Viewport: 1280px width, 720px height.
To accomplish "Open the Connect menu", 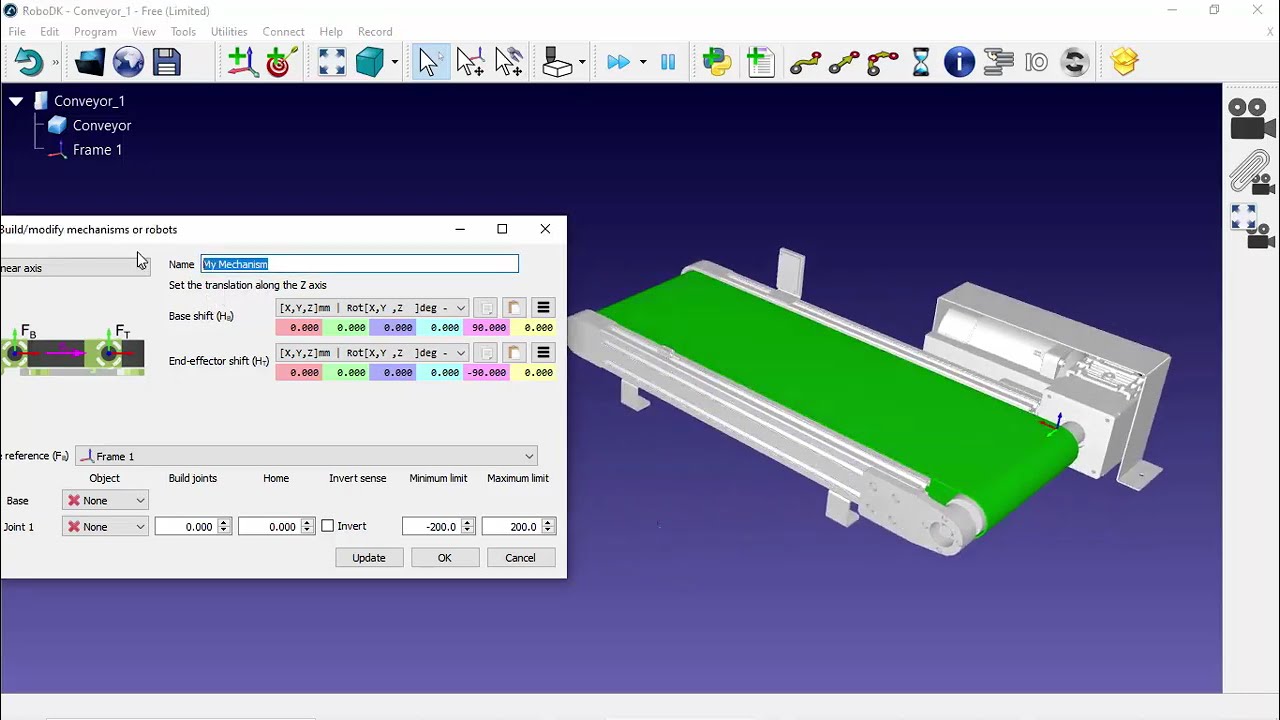I will 283,32.
